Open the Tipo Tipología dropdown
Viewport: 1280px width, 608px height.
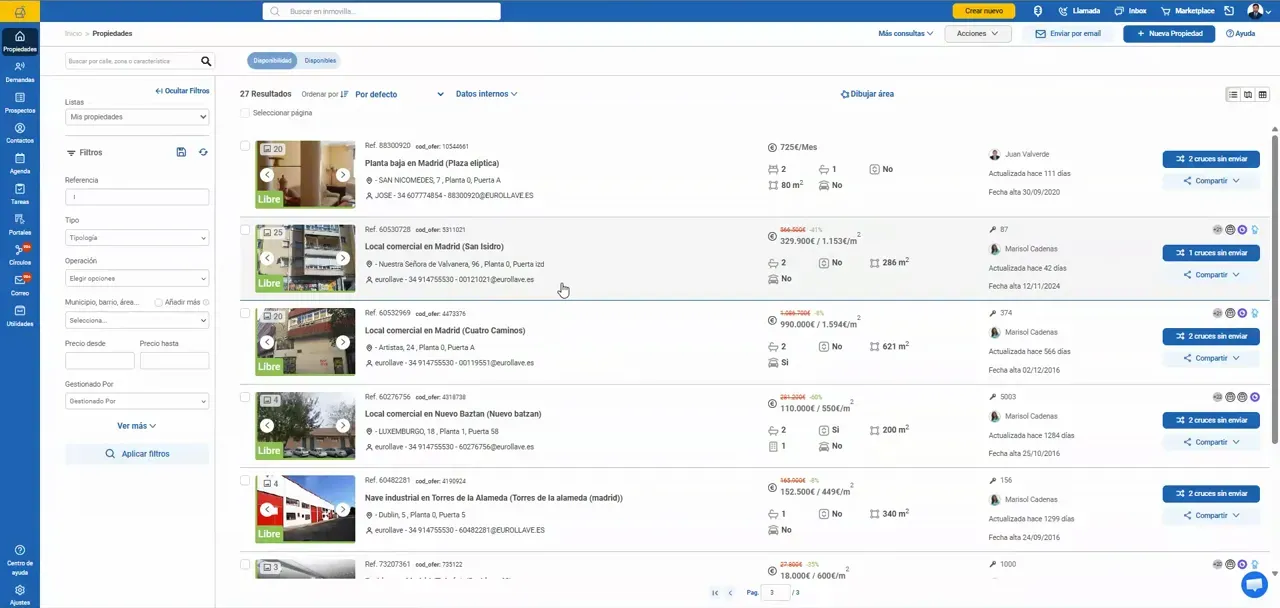(x=137, y=238)
